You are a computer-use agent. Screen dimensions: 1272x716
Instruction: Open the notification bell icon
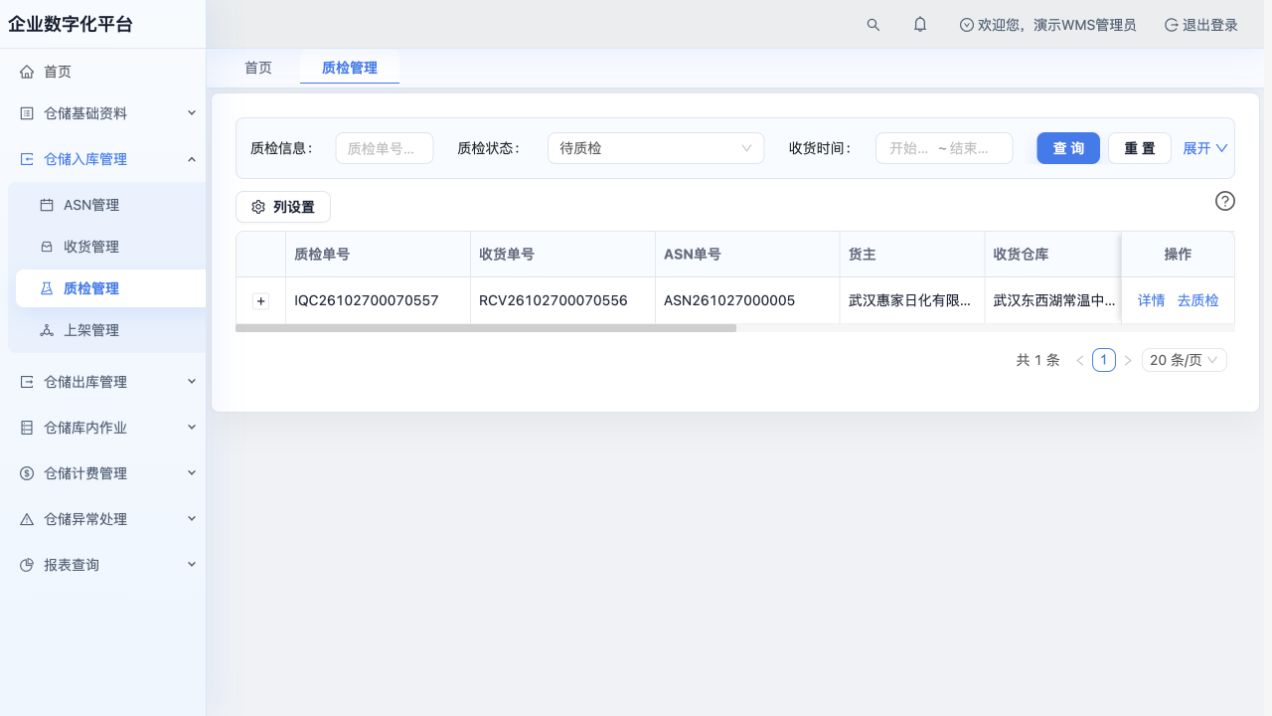[920, 25]
